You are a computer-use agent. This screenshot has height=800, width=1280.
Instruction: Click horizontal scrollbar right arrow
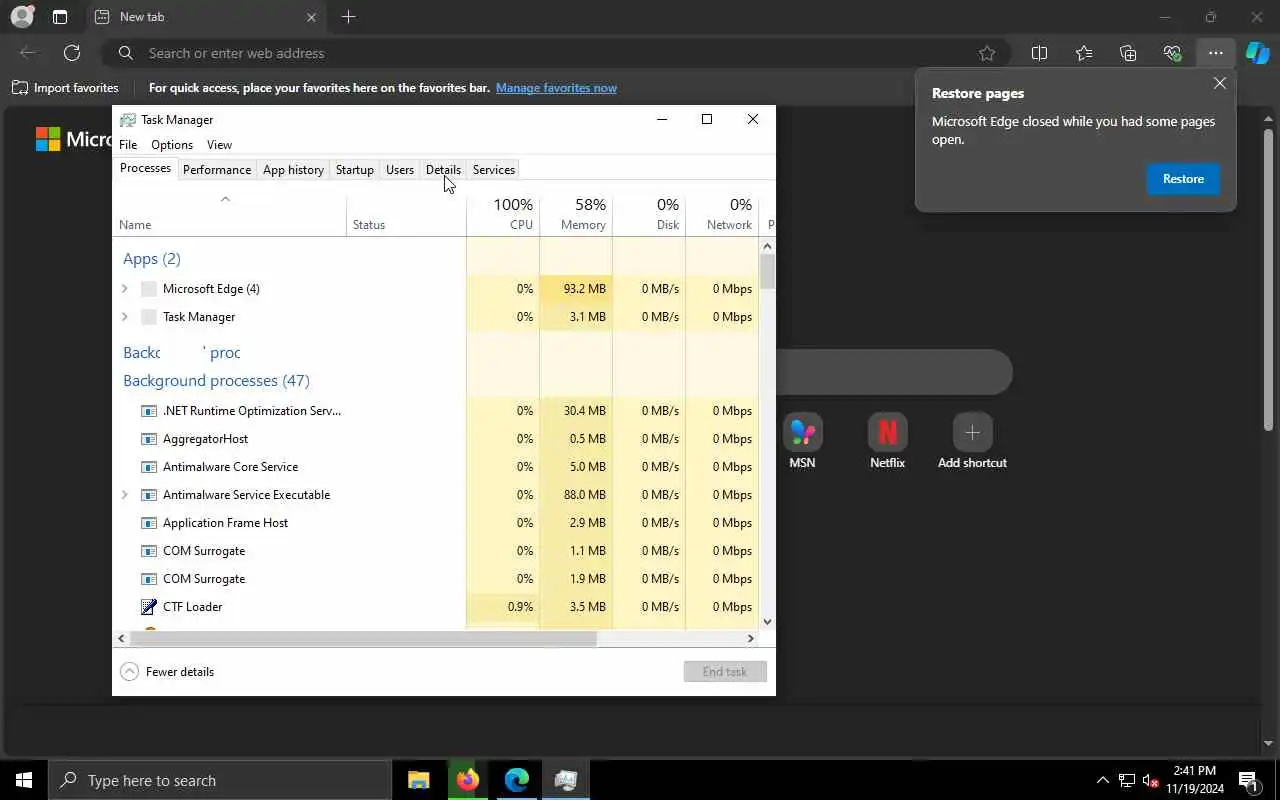point(750,638)
